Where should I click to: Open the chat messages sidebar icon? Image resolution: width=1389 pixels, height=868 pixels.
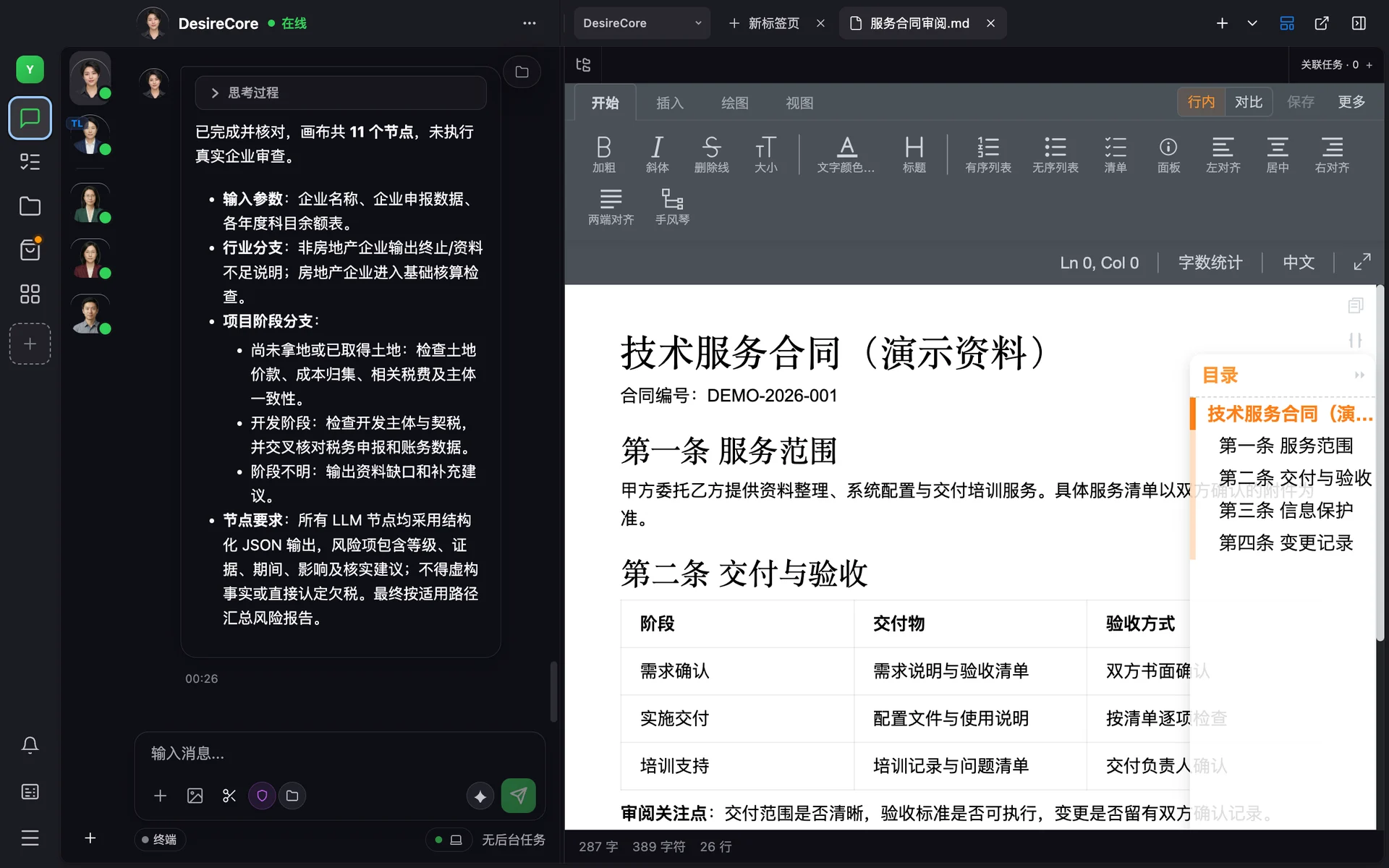[x=30, y=118]
